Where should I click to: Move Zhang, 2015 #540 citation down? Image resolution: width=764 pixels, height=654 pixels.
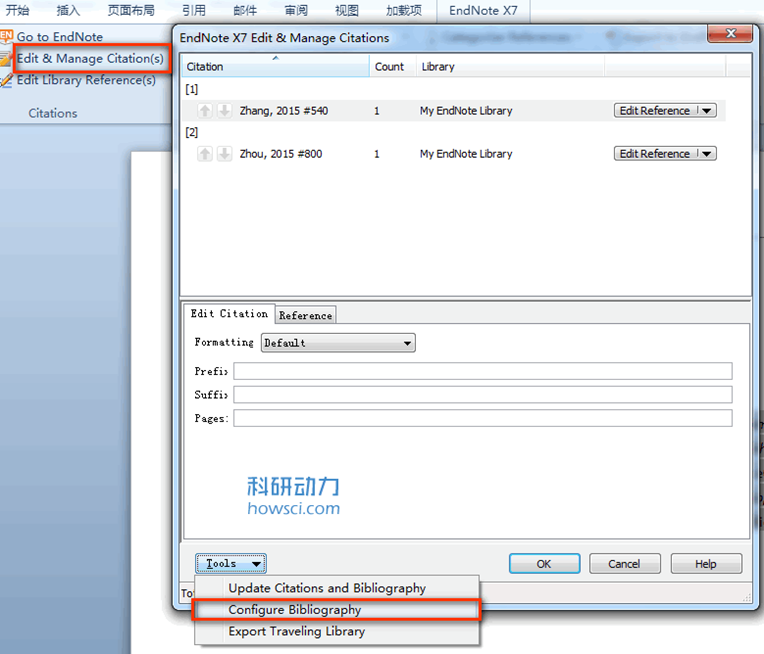tap(224, 111)
